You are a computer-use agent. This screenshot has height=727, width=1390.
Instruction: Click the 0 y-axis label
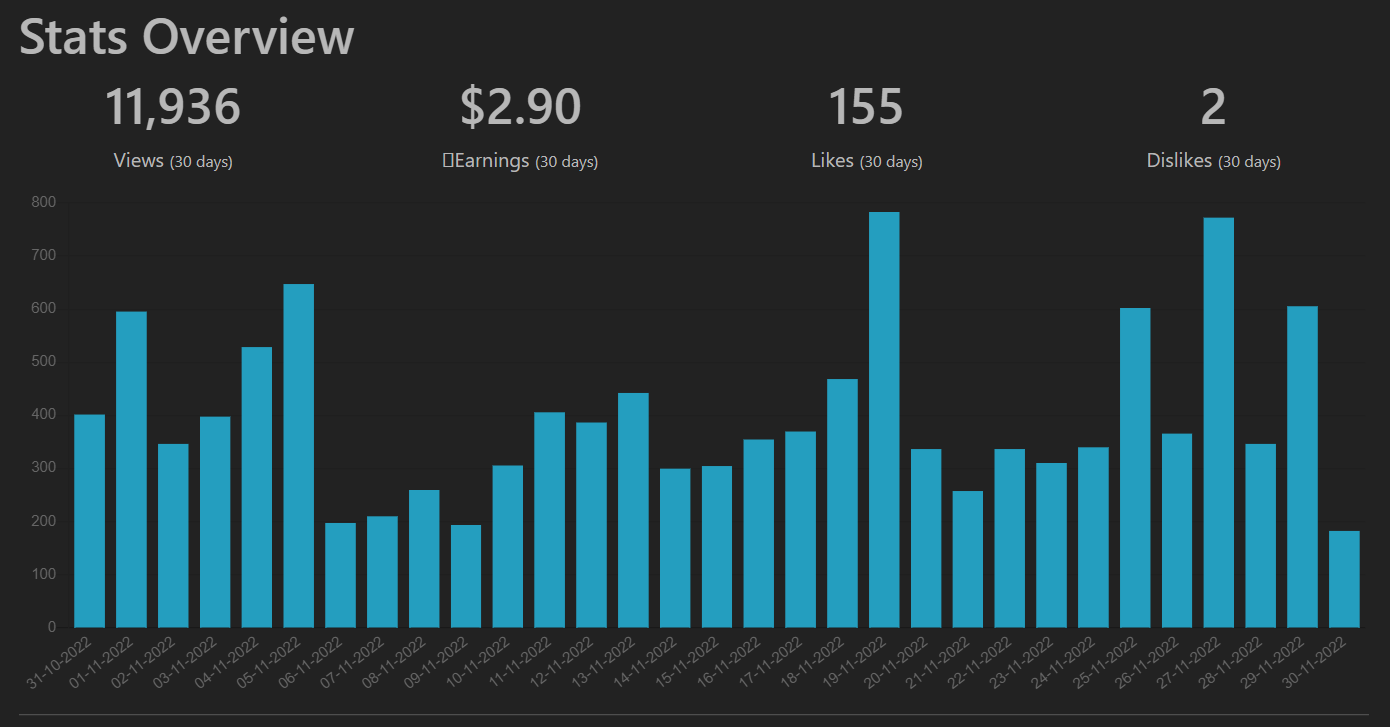point(52,627)
